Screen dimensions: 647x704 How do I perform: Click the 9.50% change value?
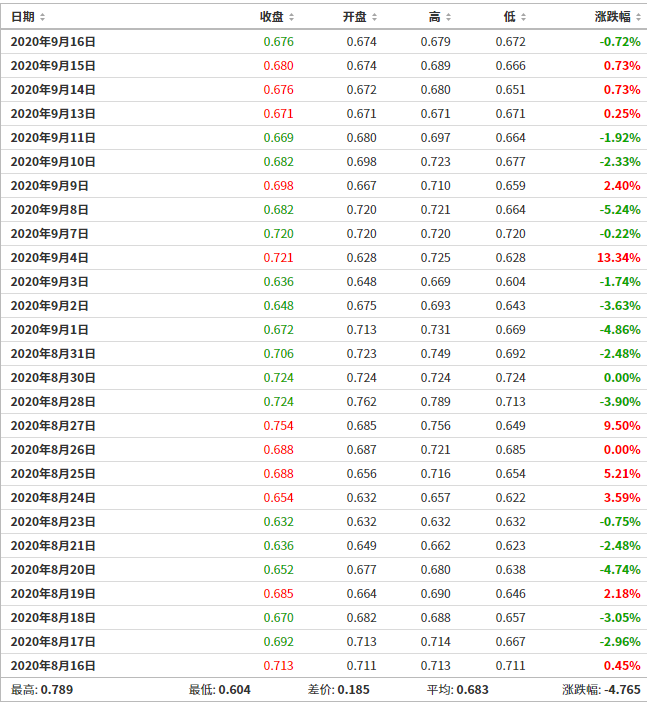click(x=622, y=426)
